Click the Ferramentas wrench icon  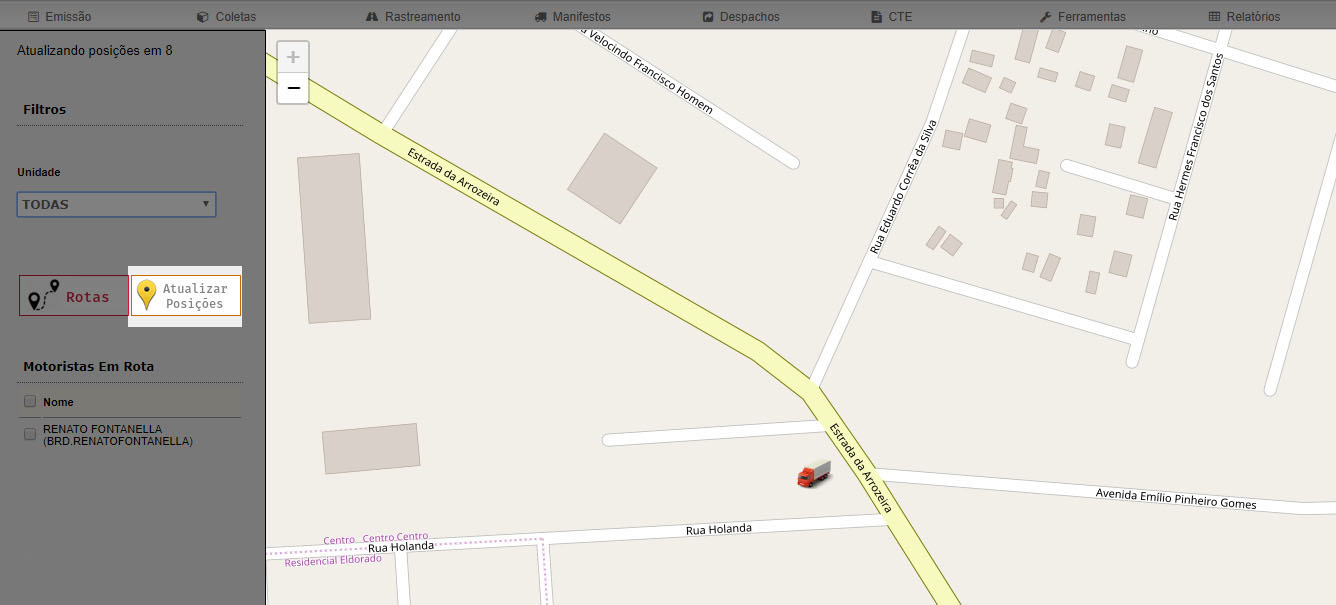(x=1045, y=17)
